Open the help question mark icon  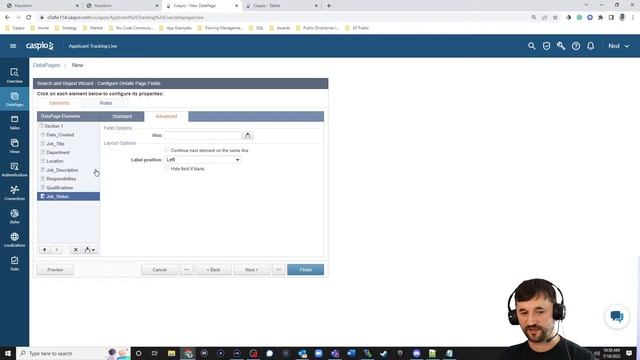coord(576,46)
